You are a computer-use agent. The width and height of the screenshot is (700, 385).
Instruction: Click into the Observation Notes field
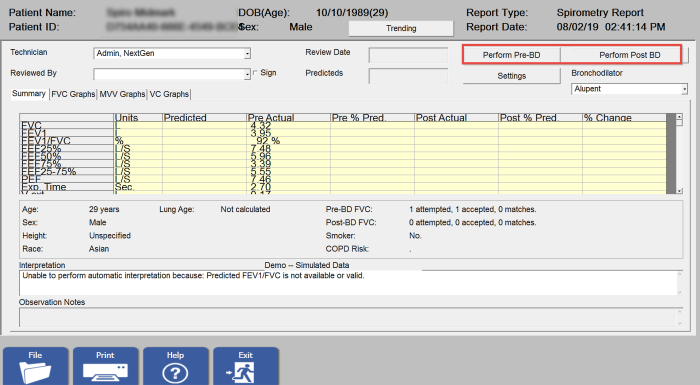[350, 317]
